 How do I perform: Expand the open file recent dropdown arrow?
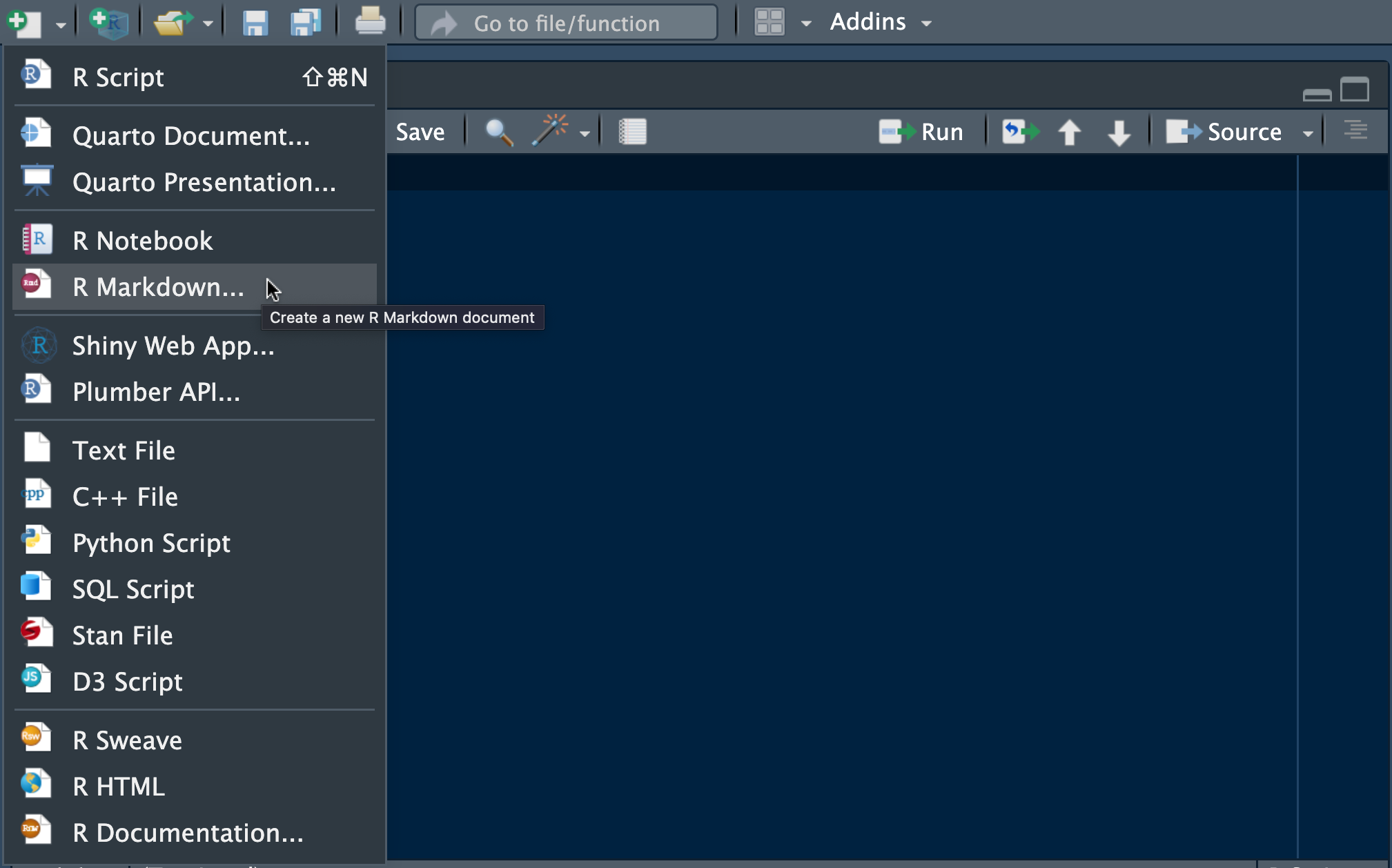click(x=208, y=24)
